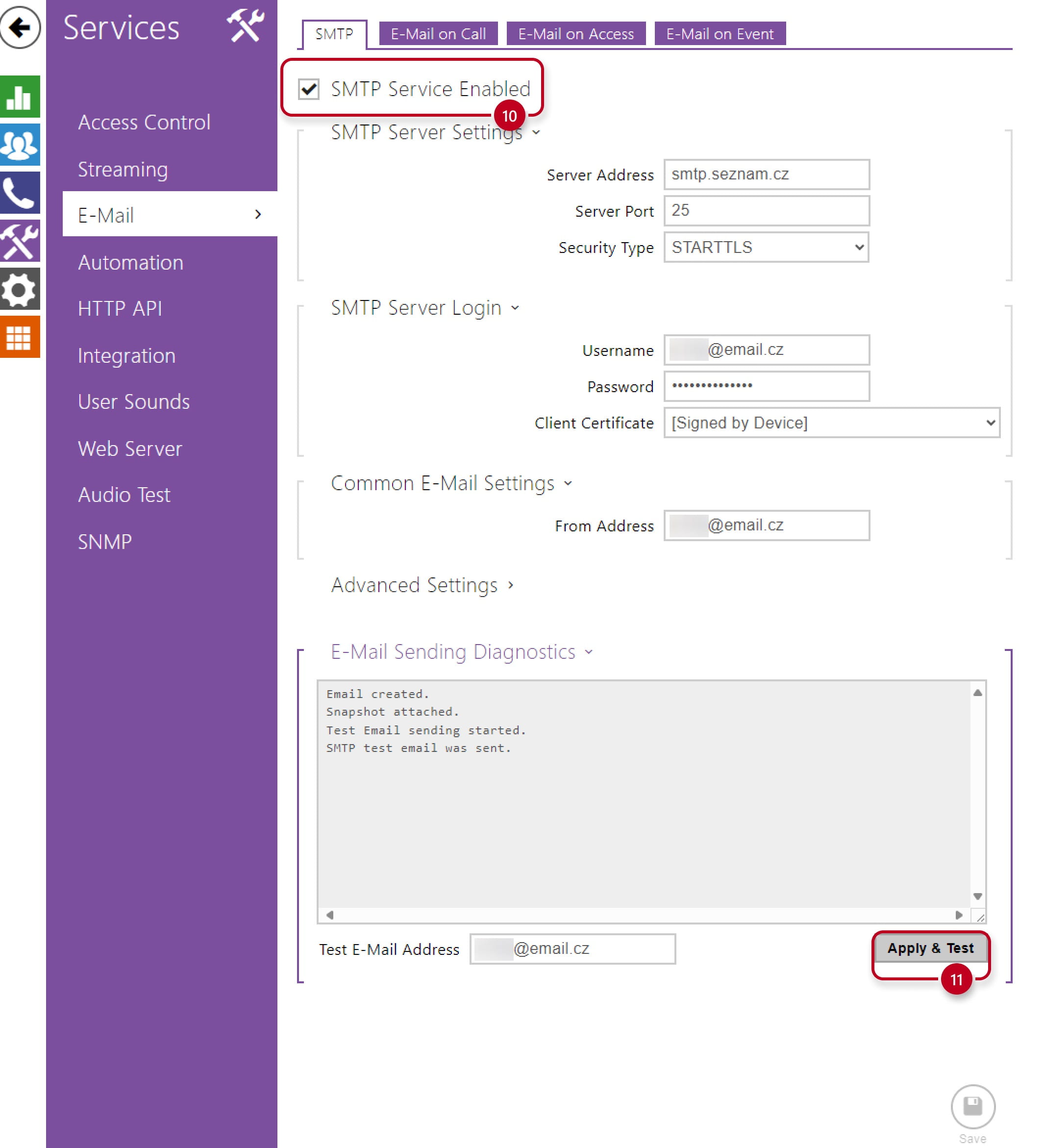This screenshot has height=1148, width=1044.
Task: Click the Password input field
Action: pyautogui.click(x=766, y=386)
